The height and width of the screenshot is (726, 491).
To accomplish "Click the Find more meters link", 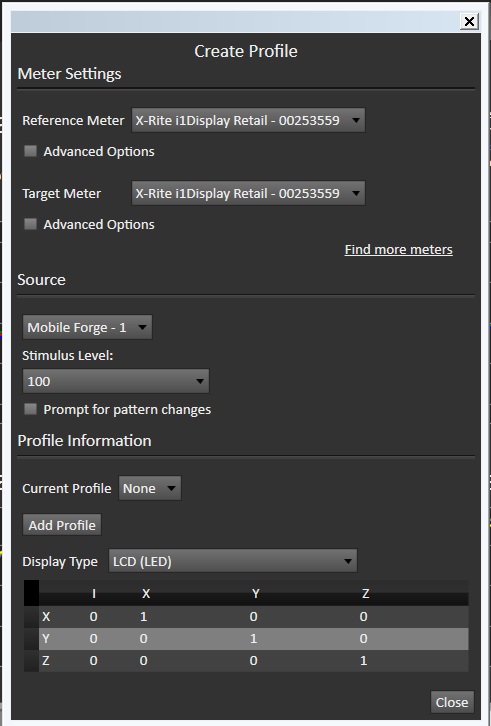I will pyautogui.click(x=398, y=250).
